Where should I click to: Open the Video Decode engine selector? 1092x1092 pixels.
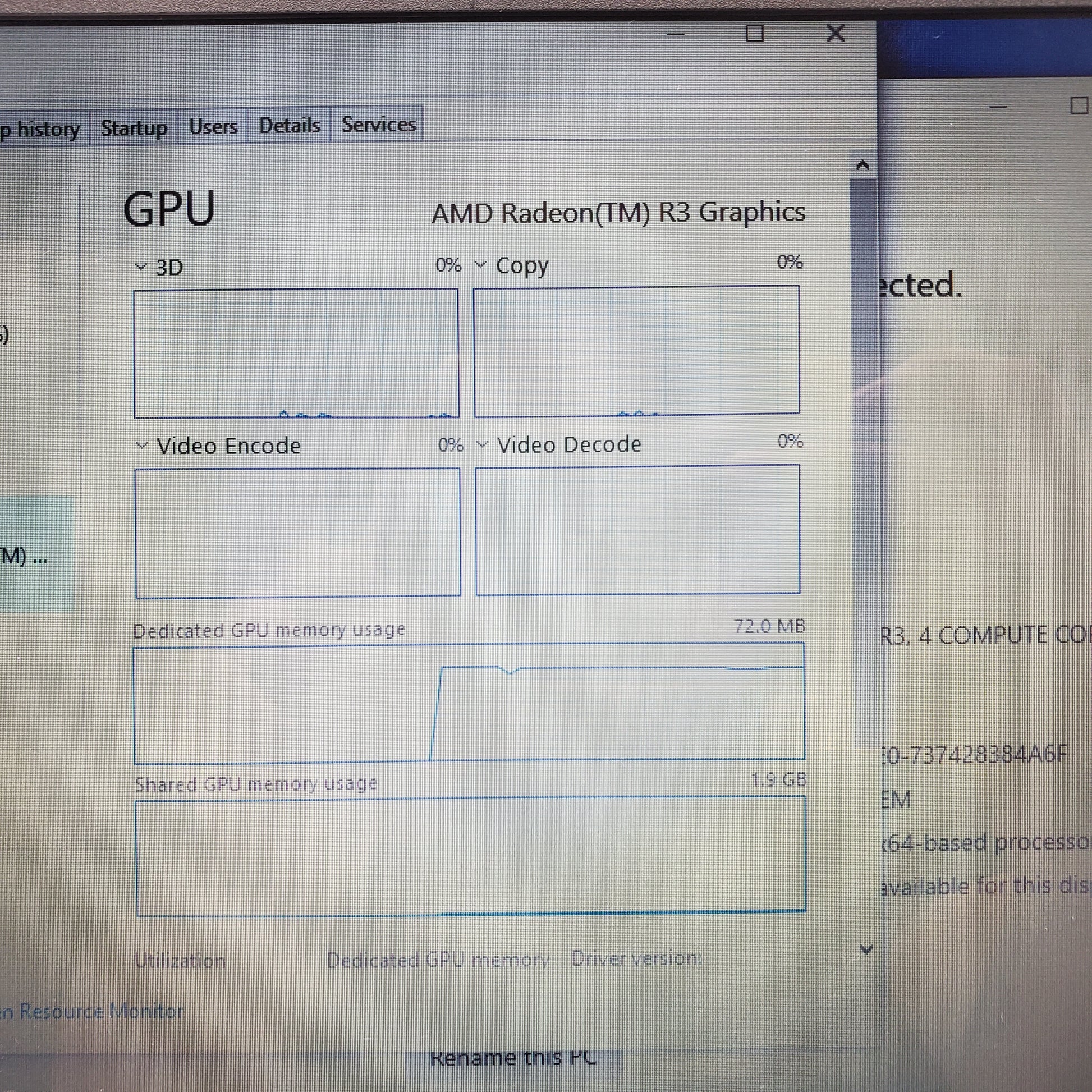pyautogui.click(x=482, y=444)
